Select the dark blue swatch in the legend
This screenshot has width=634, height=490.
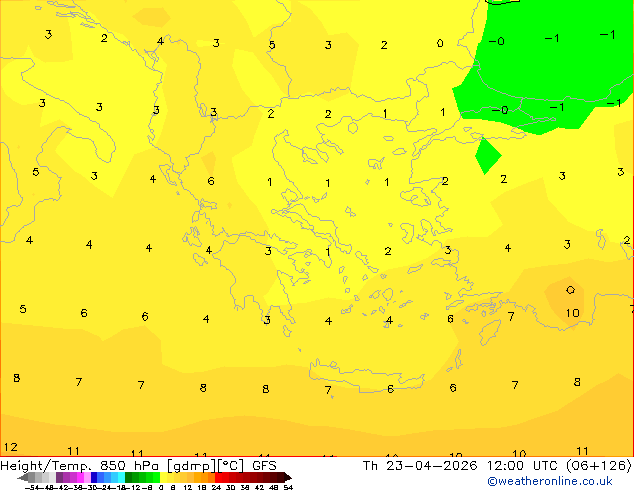tap(94, 477)
